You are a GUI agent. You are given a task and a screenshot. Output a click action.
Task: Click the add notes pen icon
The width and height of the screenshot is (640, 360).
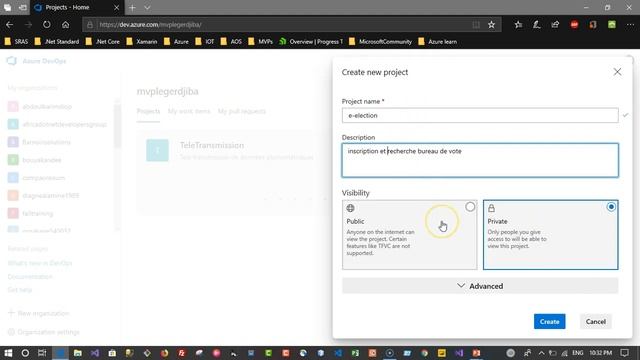[x=537, y=25]
